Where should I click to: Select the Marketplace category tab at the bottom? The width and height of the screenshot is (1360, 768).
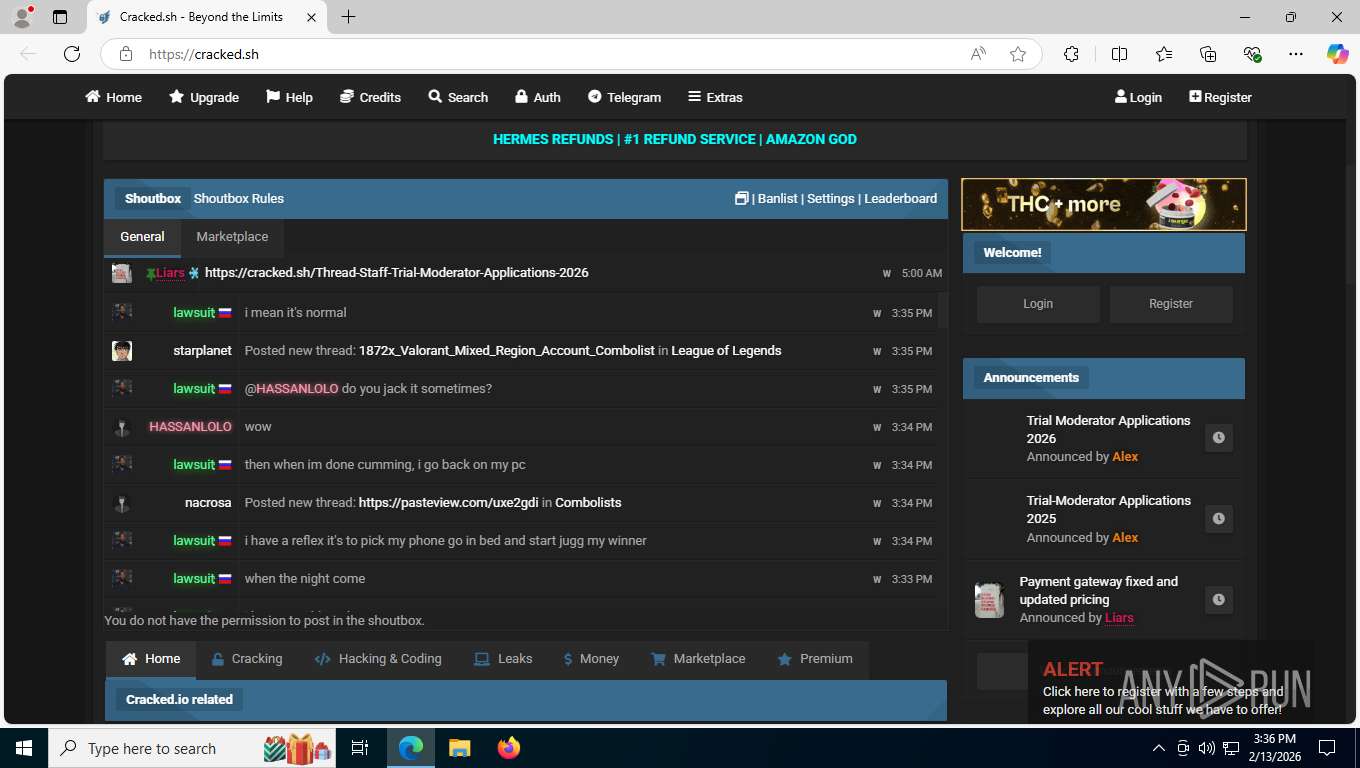click(698, 659)
